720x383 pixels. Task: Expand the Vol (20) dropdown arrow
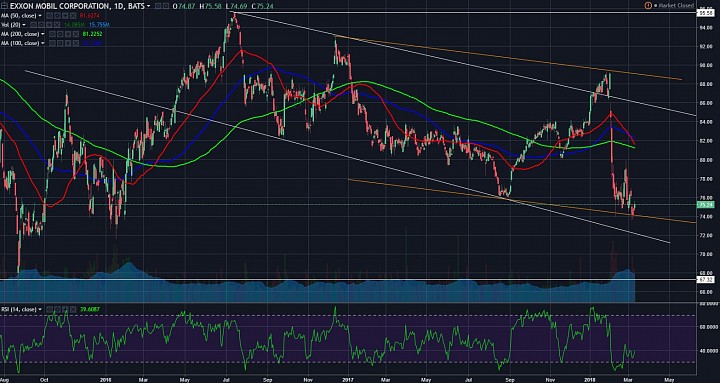tap(24, 24)
